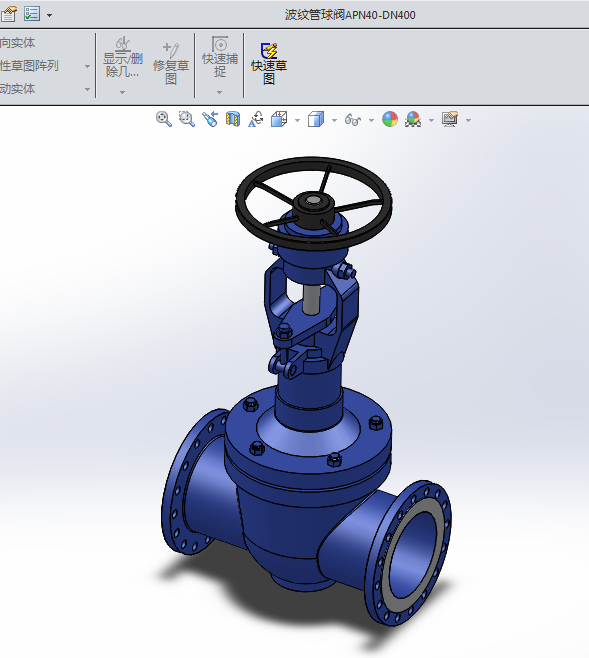Click the 向实体 command

click(18, 43)
